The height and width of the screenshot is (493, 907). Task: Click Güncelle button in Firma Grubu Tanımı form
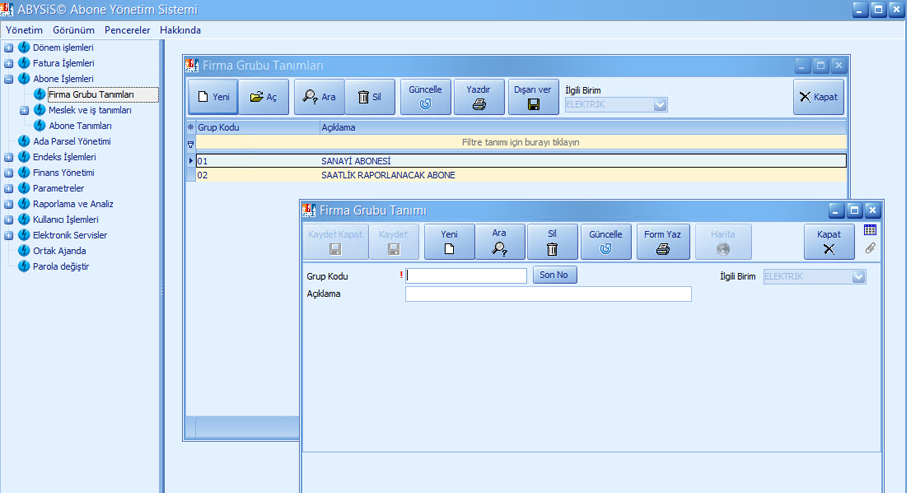point(606,241)
